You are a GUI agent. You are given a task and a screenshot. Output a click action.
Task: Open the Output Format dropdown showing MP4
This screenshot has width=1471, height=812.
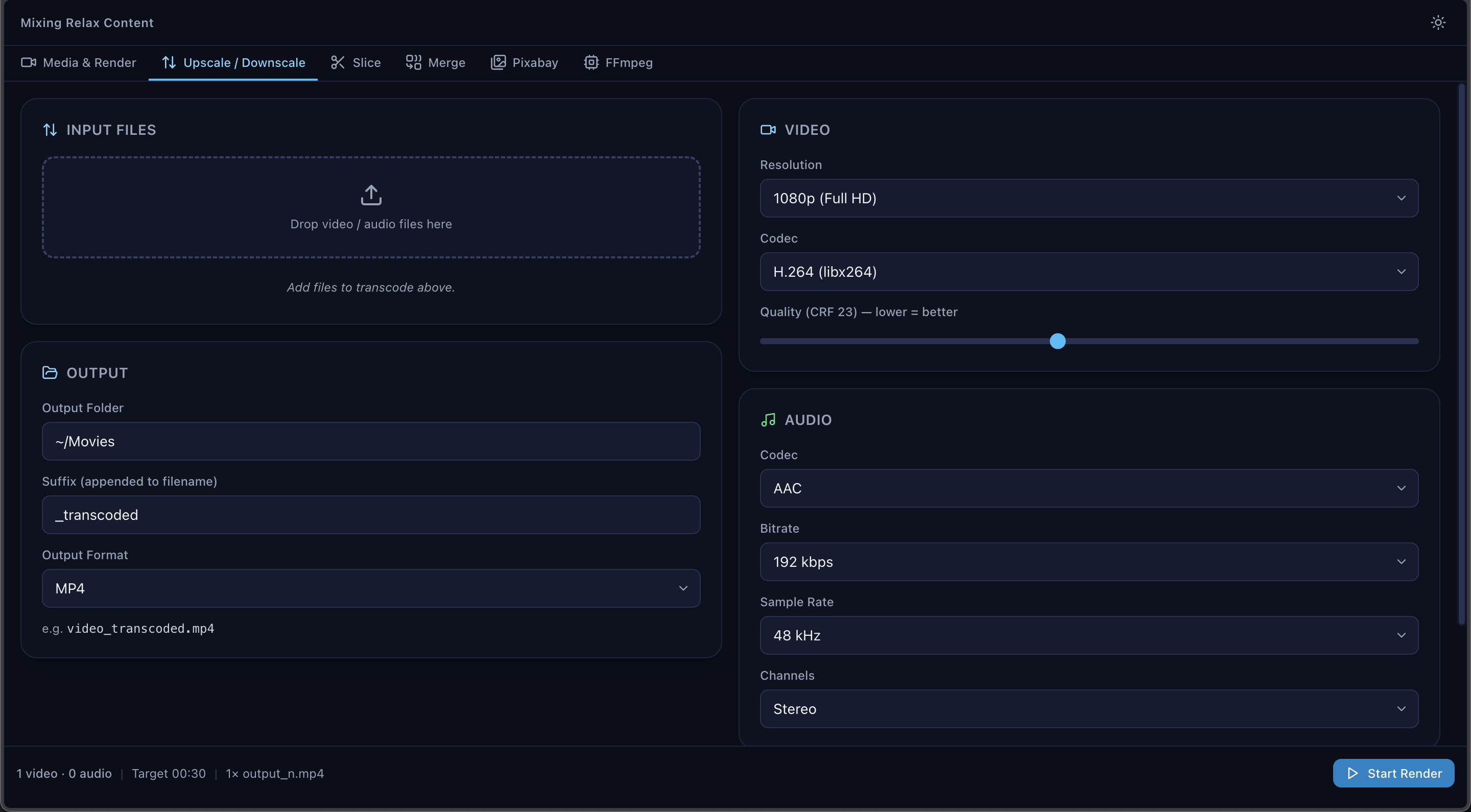(371, 588)
